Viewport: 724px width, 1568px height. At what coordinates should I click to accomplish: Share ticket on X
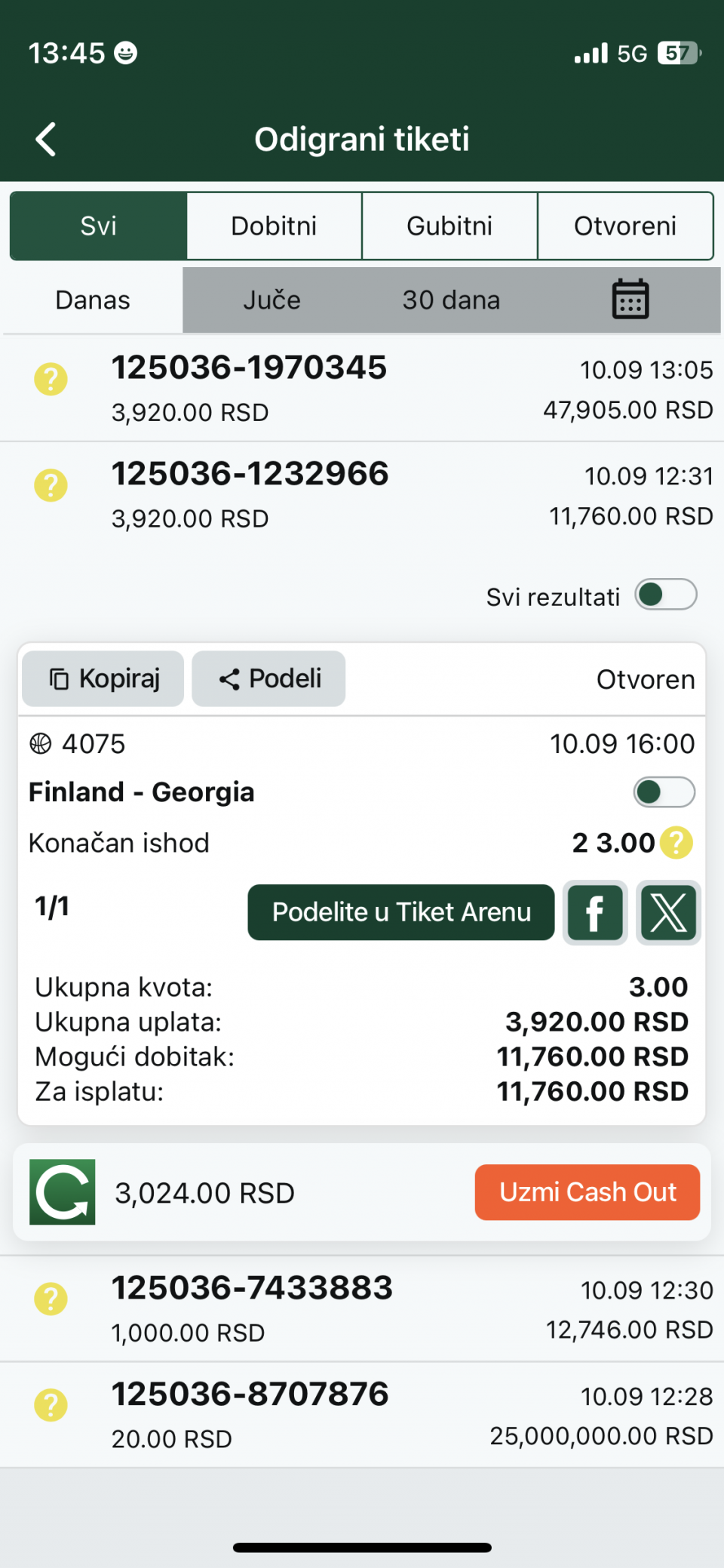[x=668, y=912]
